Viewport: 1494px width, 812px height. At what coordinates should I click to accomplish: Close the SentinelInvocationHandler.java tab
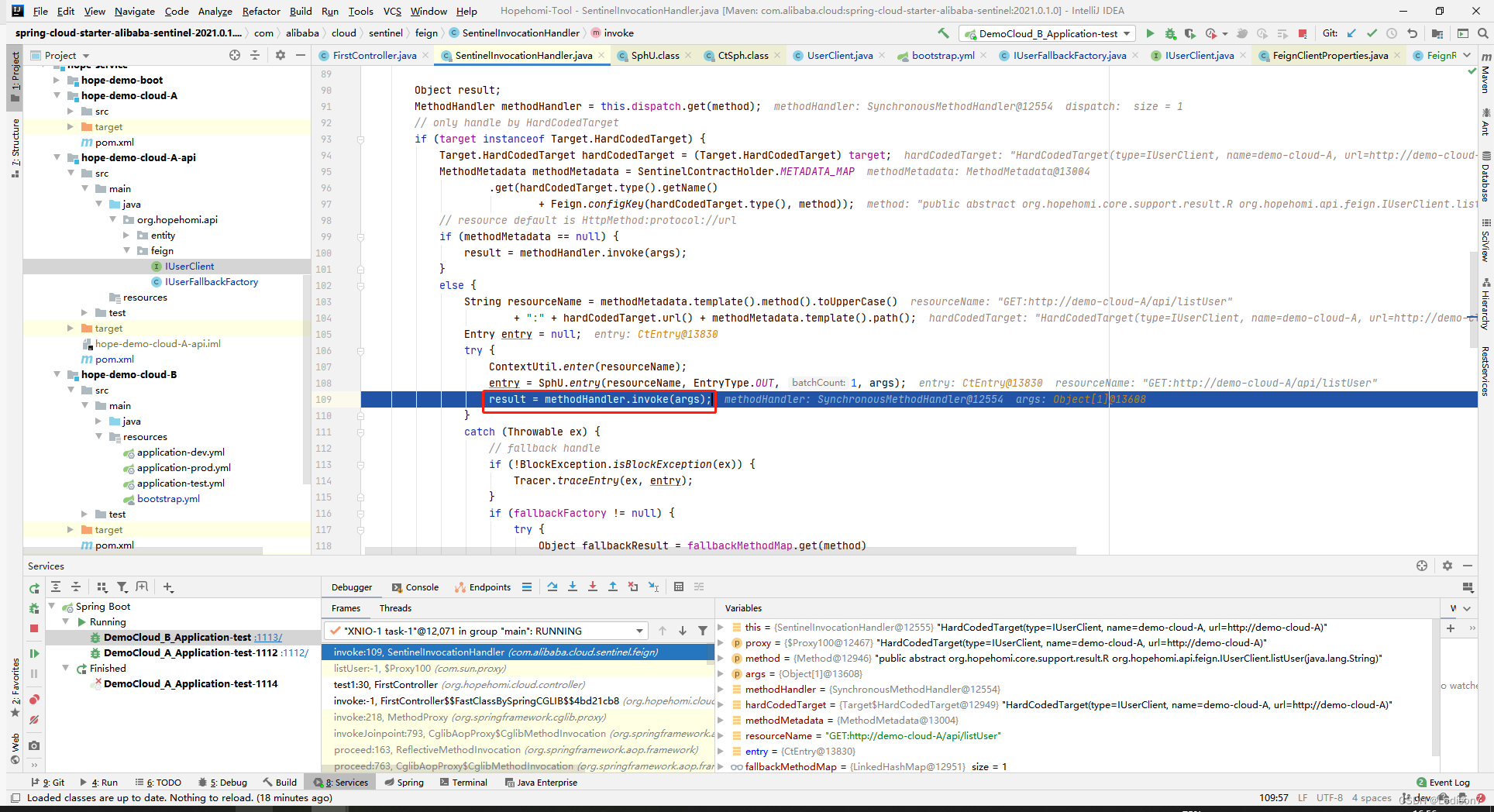click(602, 55)
